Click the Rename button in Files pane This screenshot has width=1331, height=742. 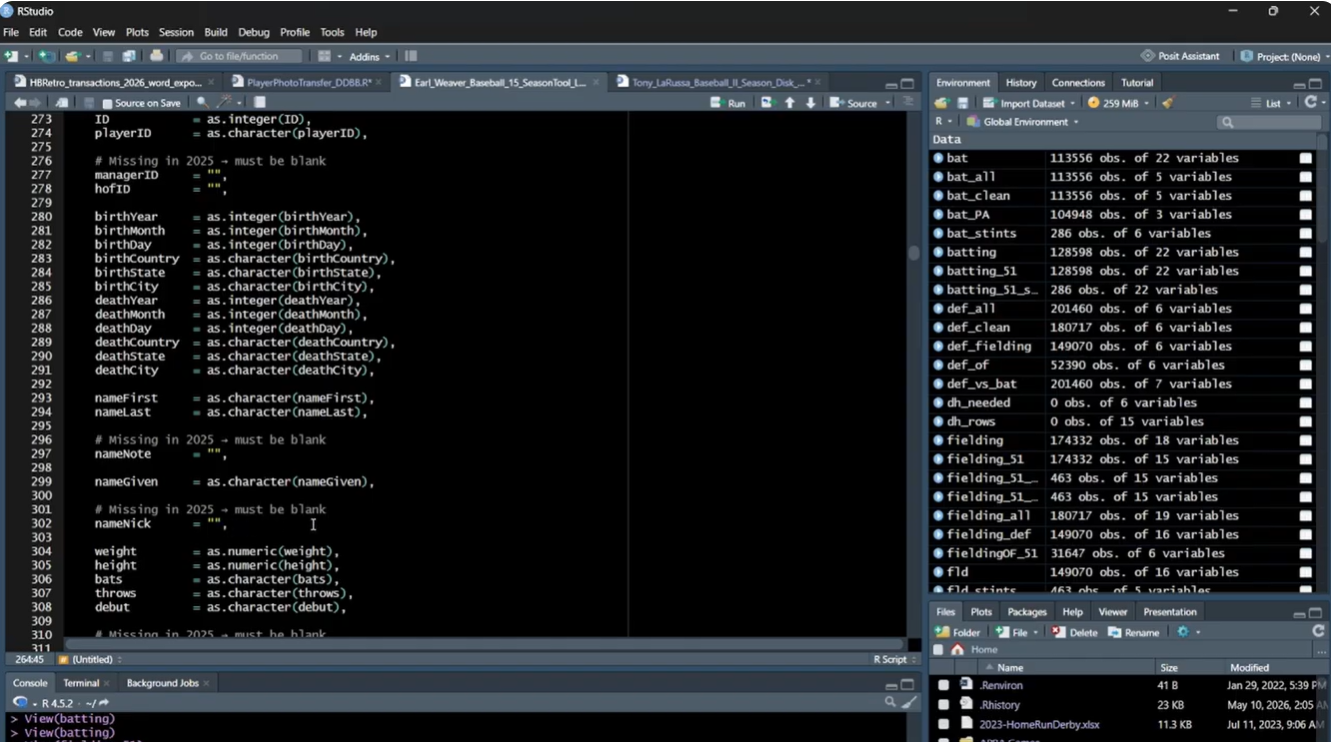pyautogui.click(x=1134, y=632)
